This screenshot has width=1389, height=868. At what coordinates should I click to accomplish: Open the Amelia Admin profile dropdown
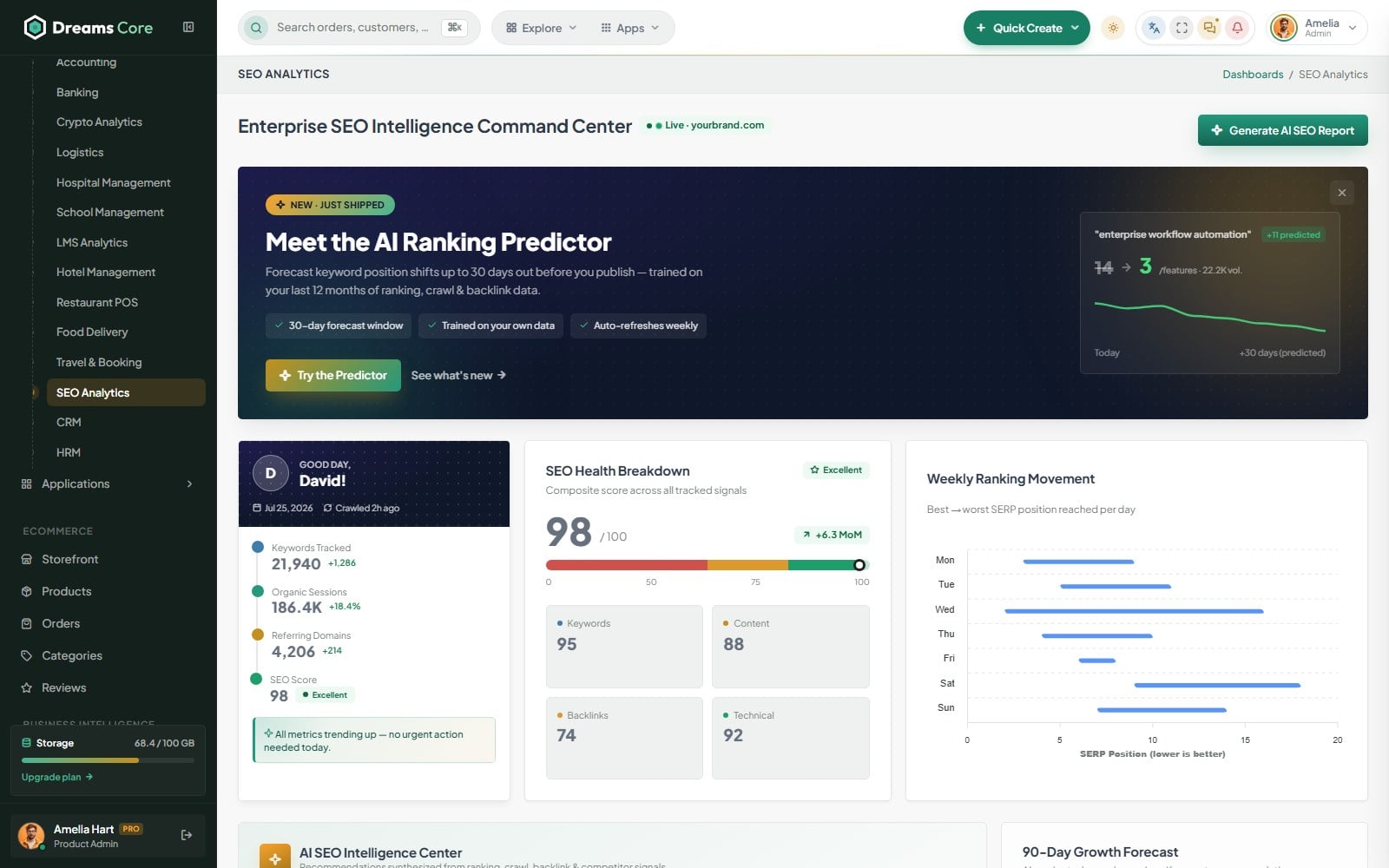[1317, 28]
